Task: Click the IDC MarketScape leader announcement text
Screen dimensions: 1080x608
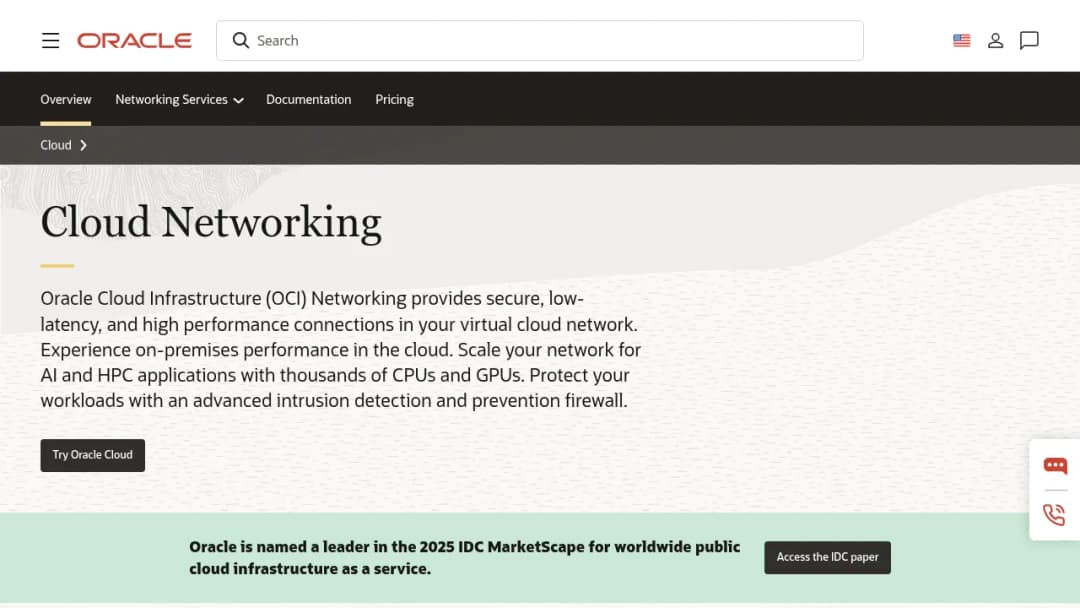Action: (x=465, y=558)
